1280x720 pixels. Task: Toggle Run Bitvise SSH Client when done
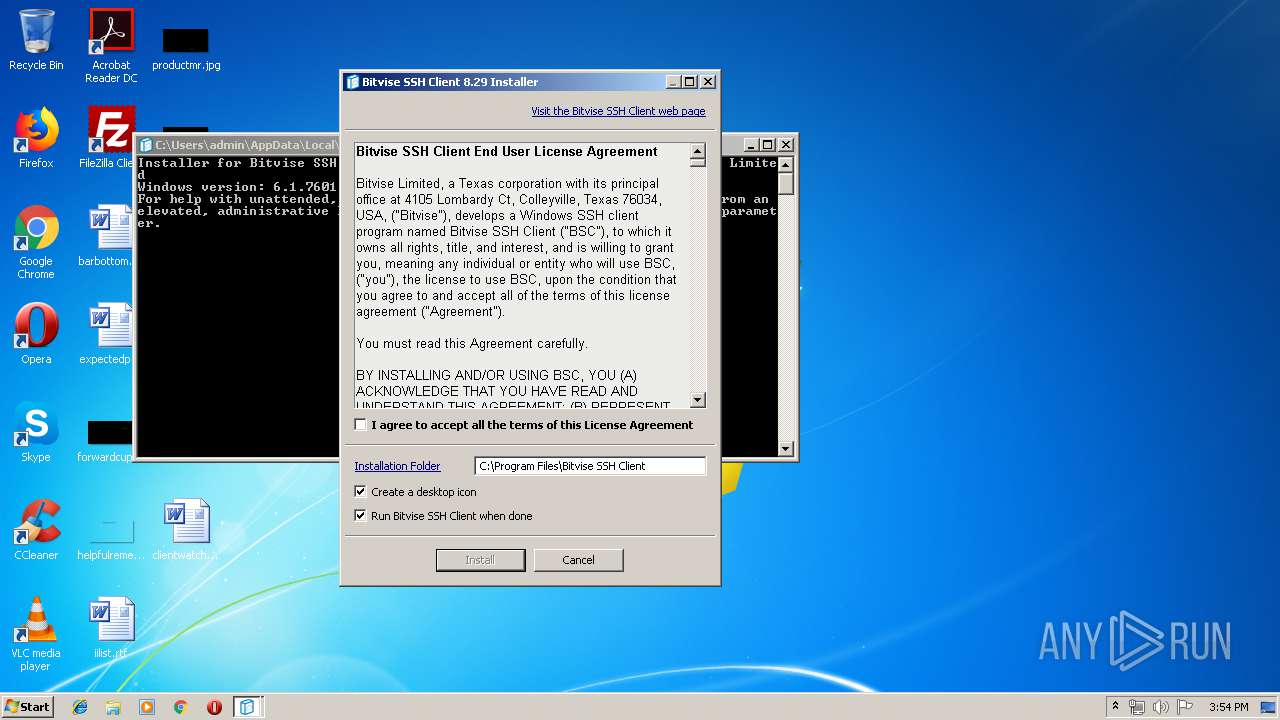tap(361, 516)
